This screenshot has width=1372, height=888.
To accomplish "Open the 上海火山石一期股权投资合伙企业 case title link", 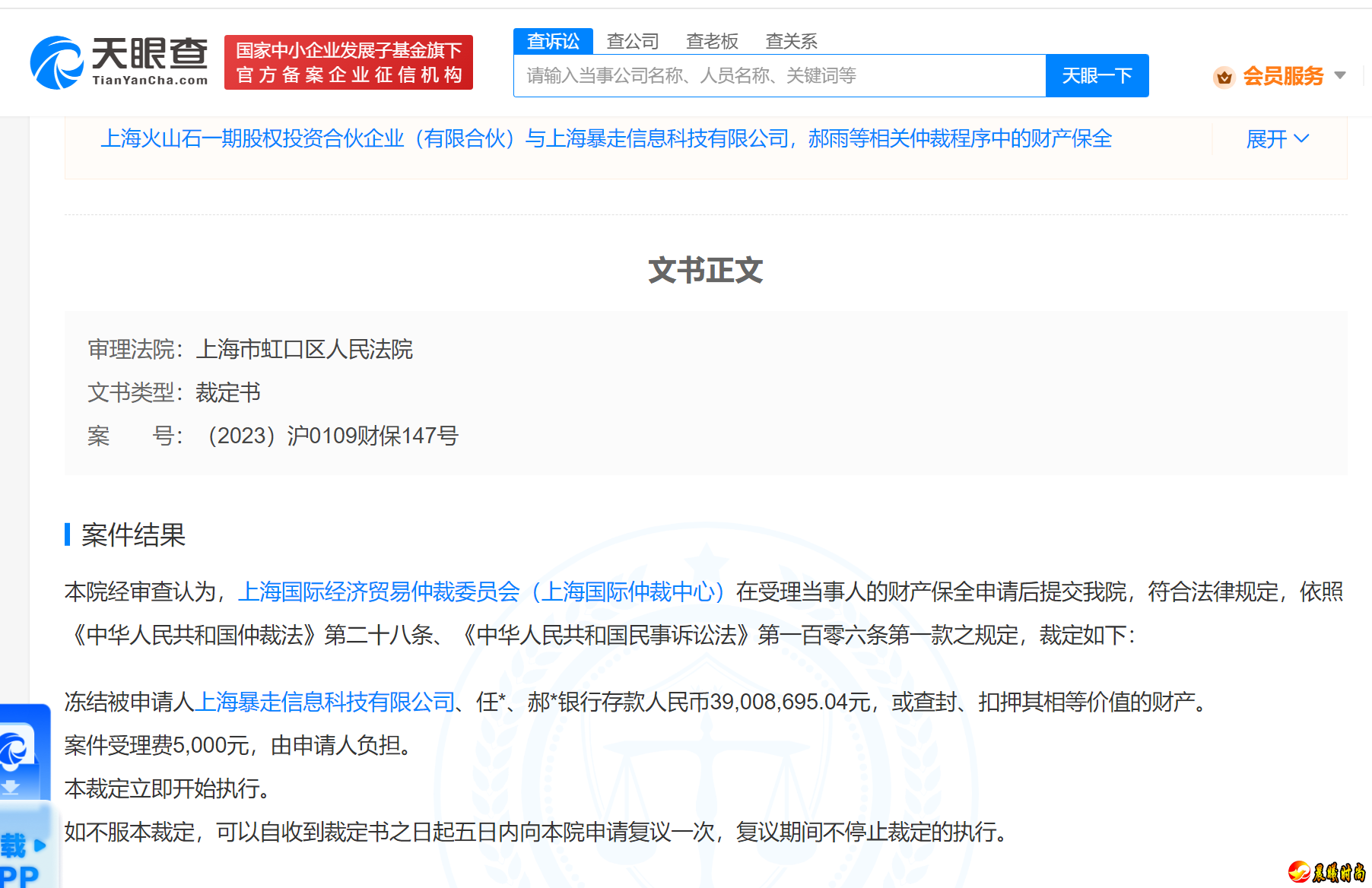I will (606, 138).
